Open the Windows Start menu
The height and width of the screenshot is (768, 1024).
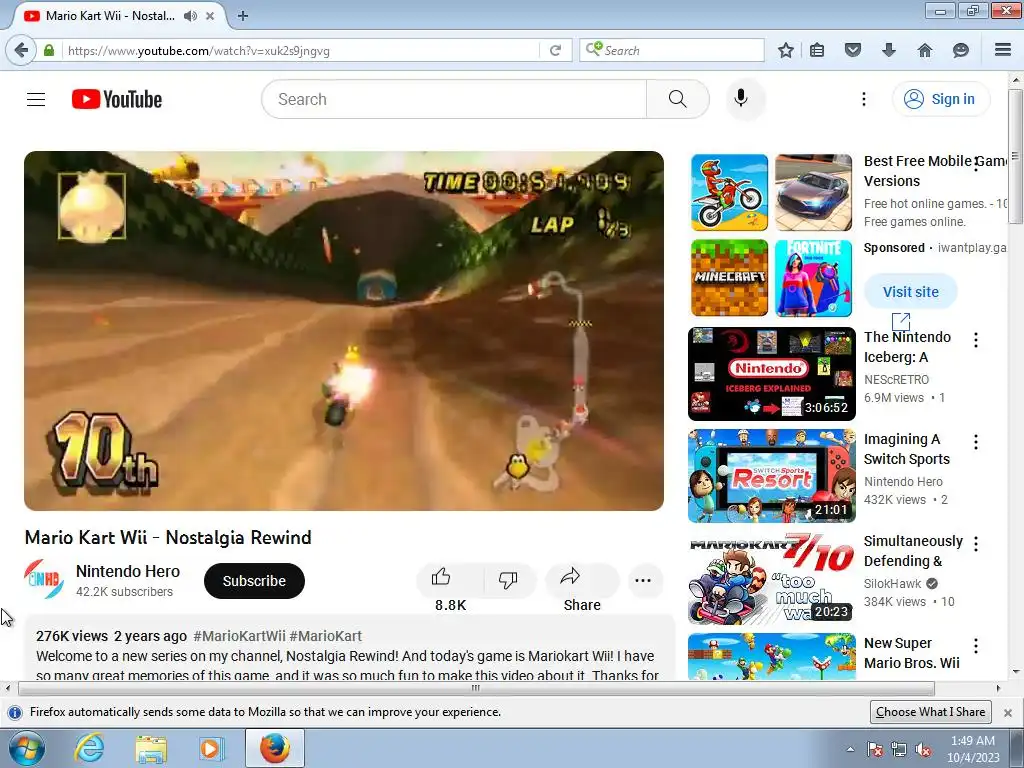click(27, 748)
